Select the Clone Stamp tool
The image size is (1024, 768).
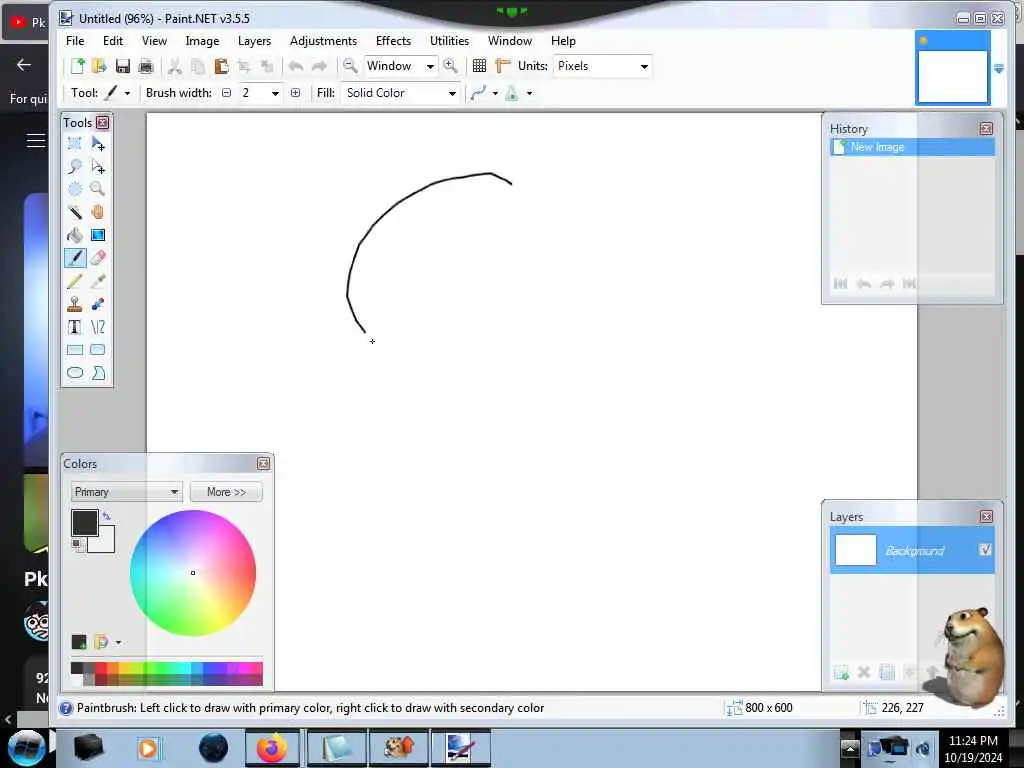pyautogui.click(x=74, y=304)
